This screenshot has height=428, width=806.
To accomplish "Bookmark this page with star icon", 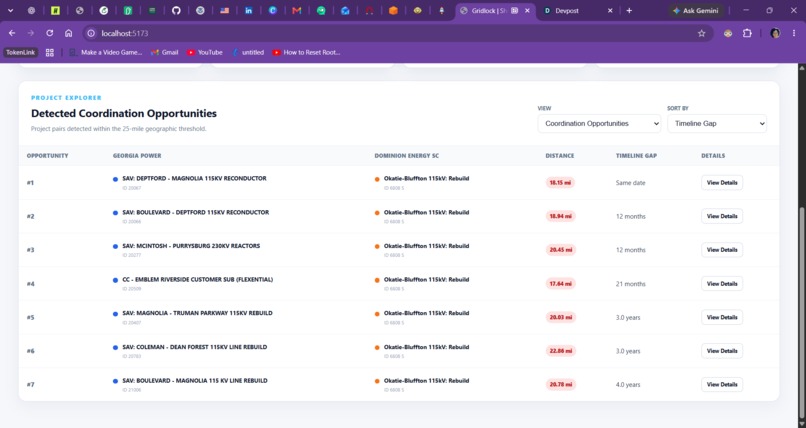I will coord(701,33).
